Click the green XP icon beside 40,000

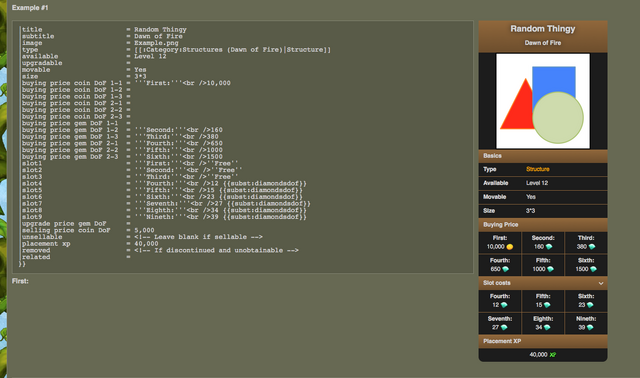pos(553,355)
